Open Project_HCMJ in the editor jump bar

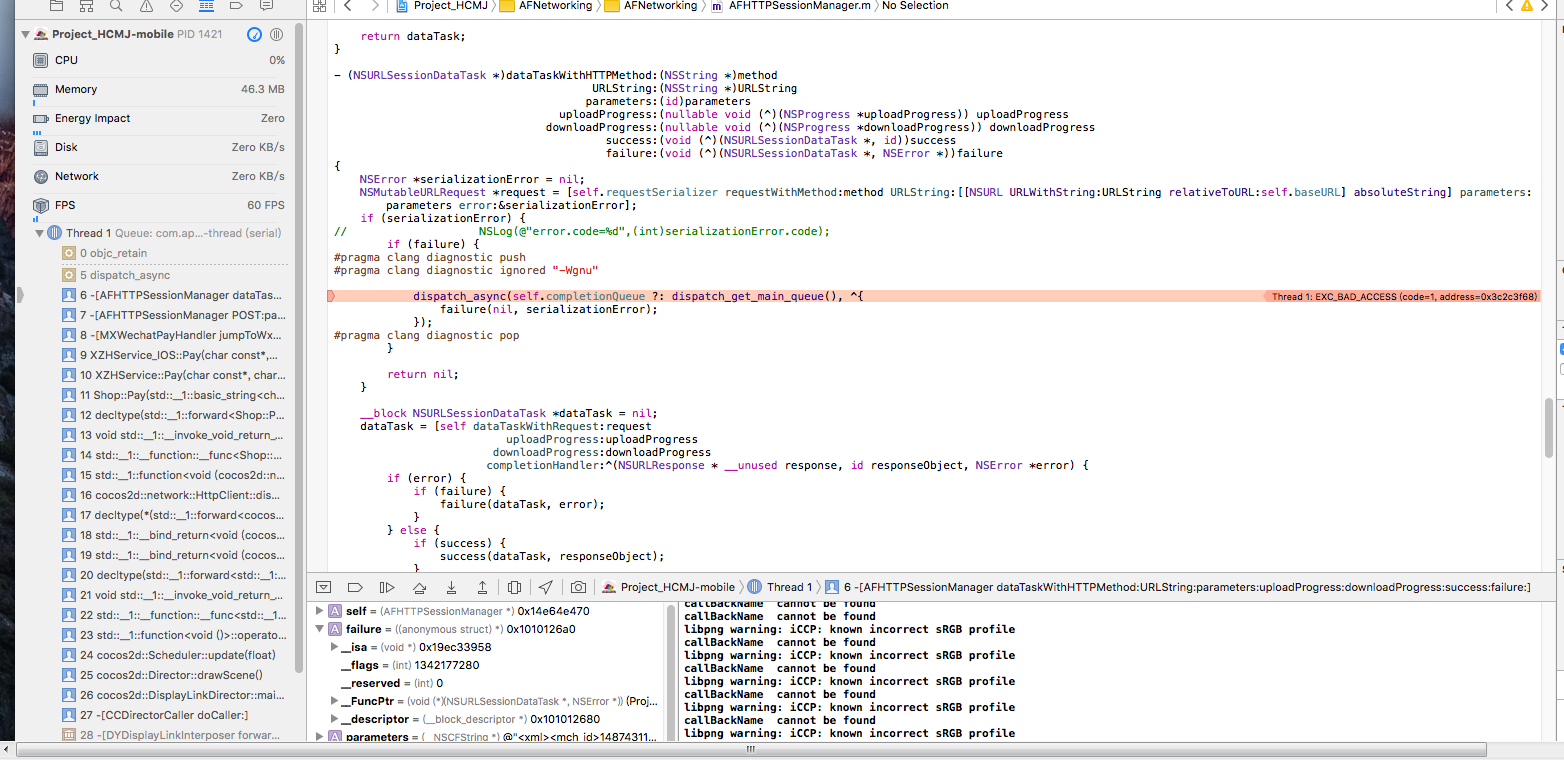(x=441, y=5)
